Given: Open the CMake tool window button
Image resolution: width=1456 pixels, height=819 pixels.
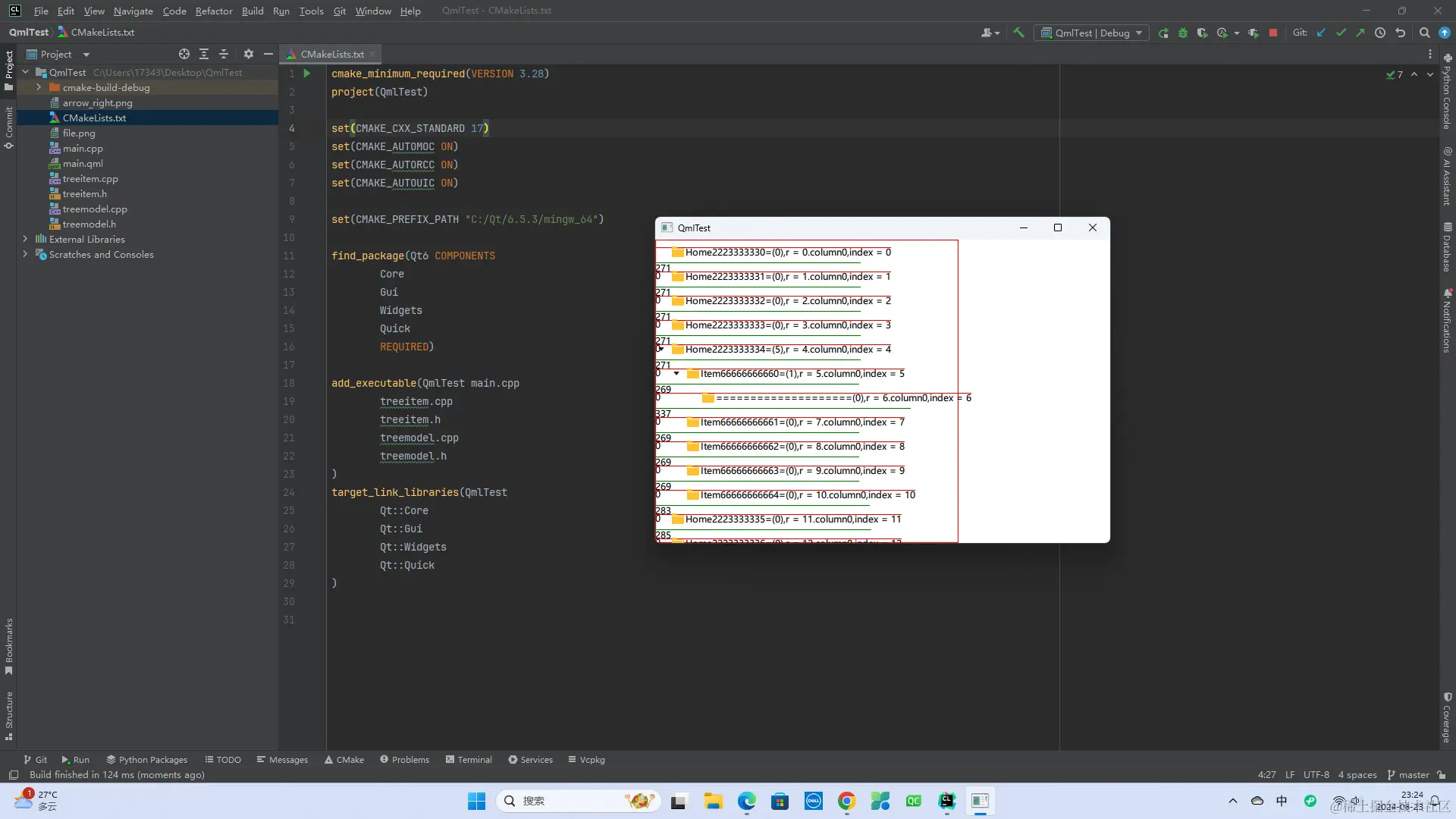Looking at the screenshot, I should [344, 759].
